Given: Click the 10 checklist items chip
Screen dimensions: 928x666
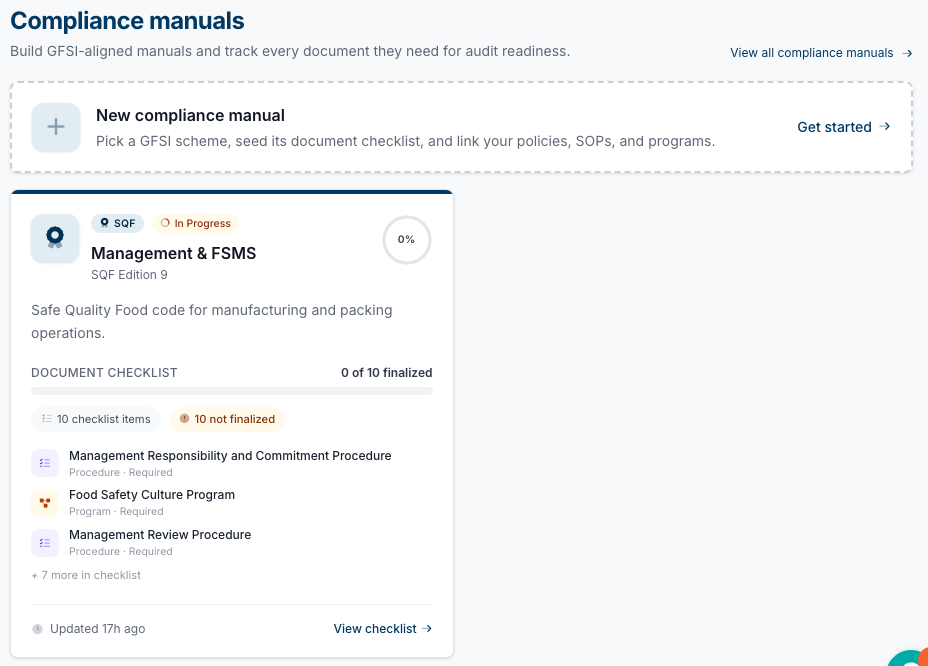Looking at the screenshot, I should (x=96, y=419).
